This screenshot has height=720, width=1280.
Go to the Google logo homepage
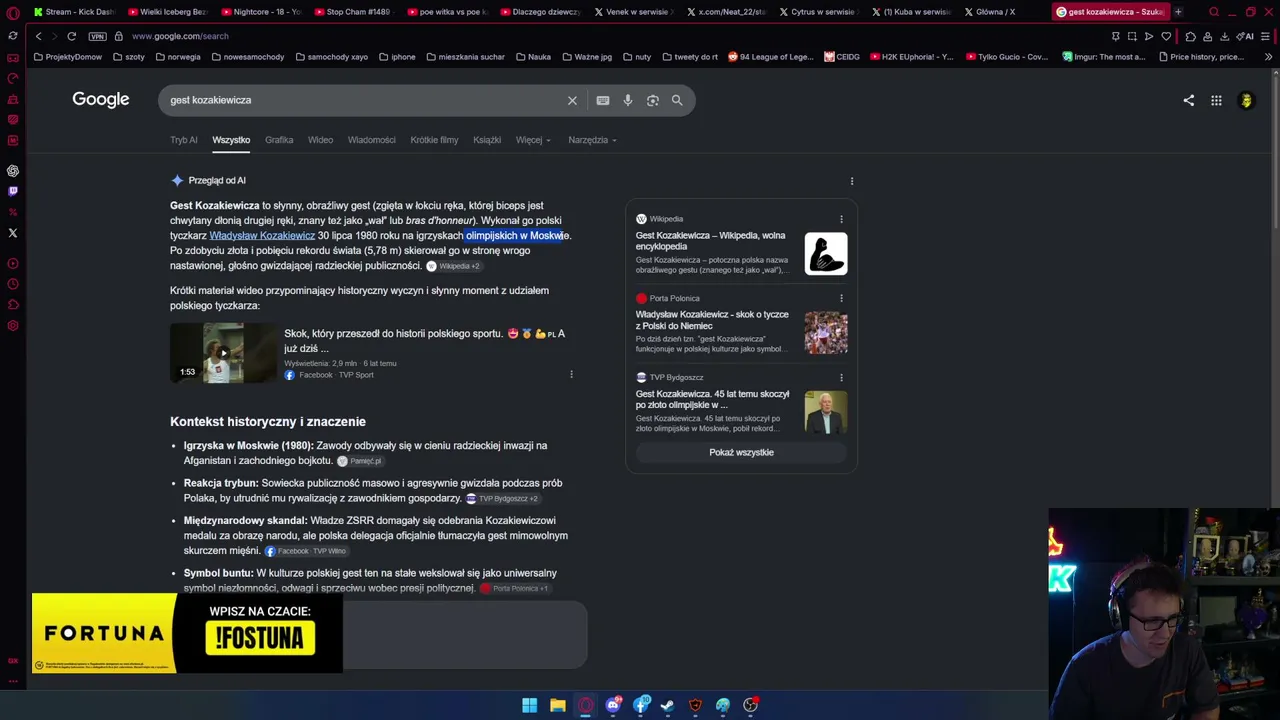point(101,100)
